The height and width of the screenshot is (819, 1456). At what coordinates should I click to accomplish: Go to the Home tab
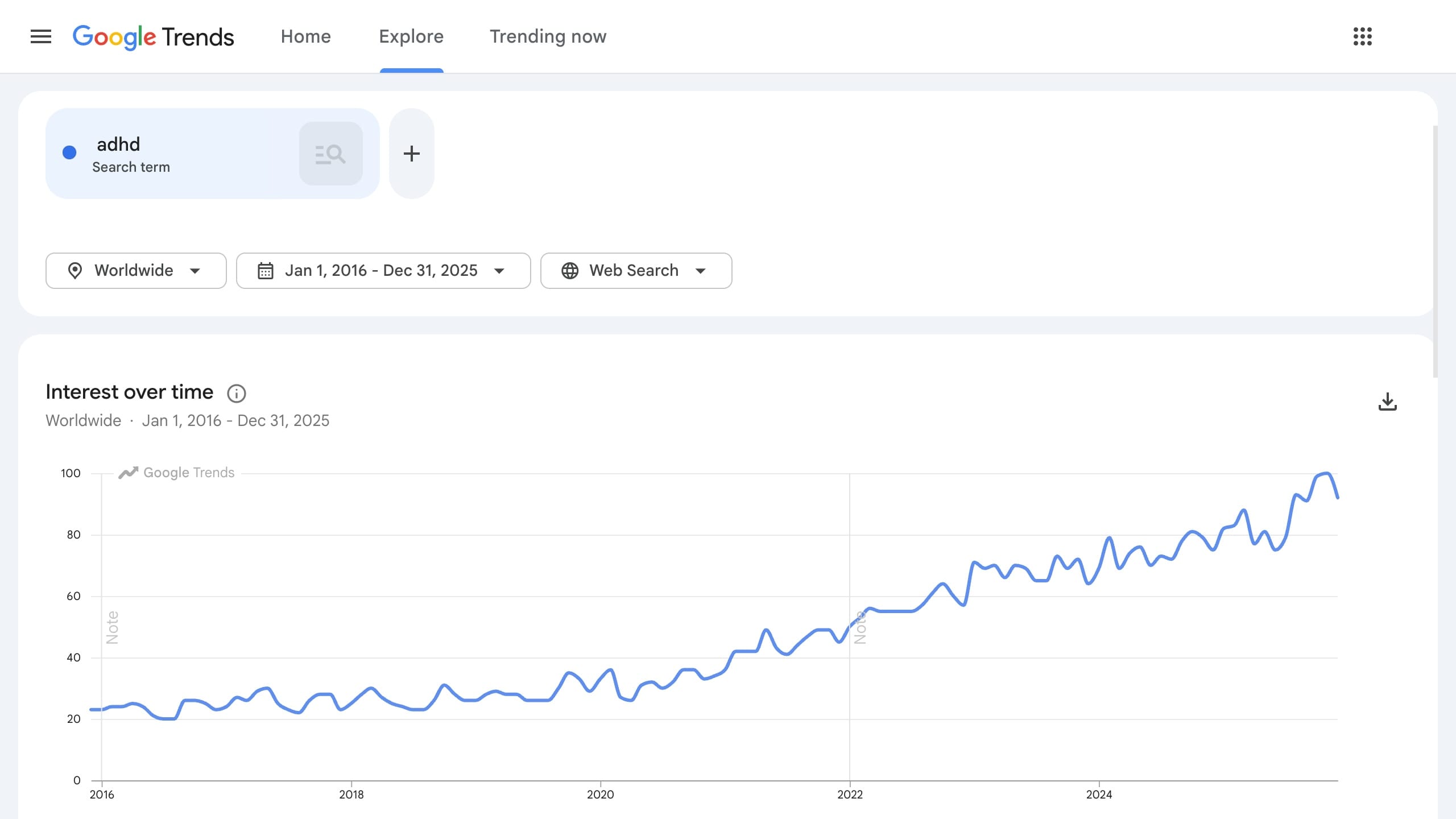(x=305, y=36)
